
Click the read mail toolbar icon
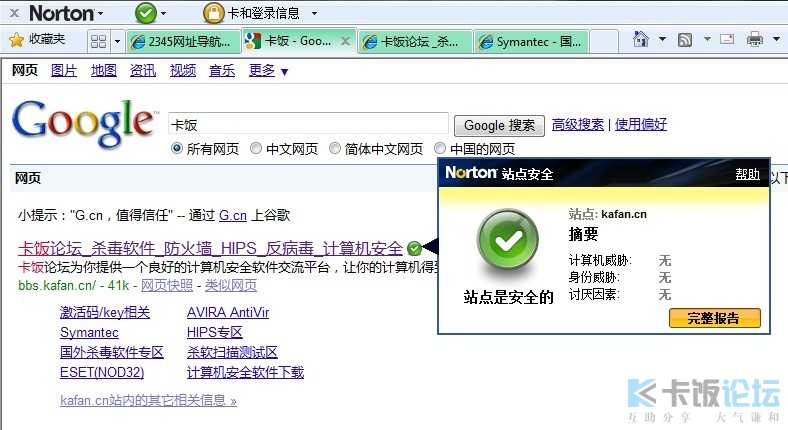727,39
